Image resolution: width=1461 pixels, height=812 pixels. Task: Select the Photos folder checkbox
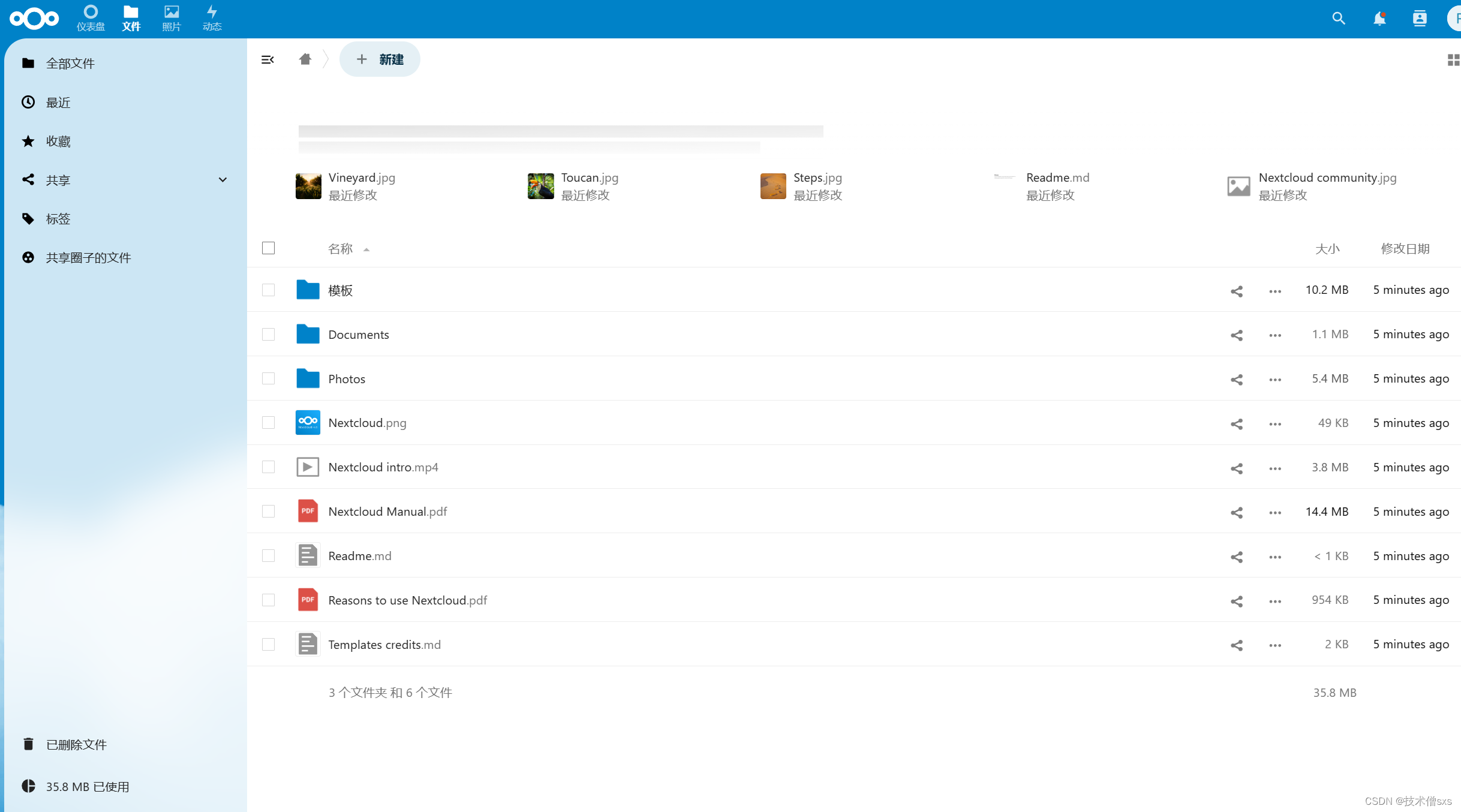tap(268, 378)
